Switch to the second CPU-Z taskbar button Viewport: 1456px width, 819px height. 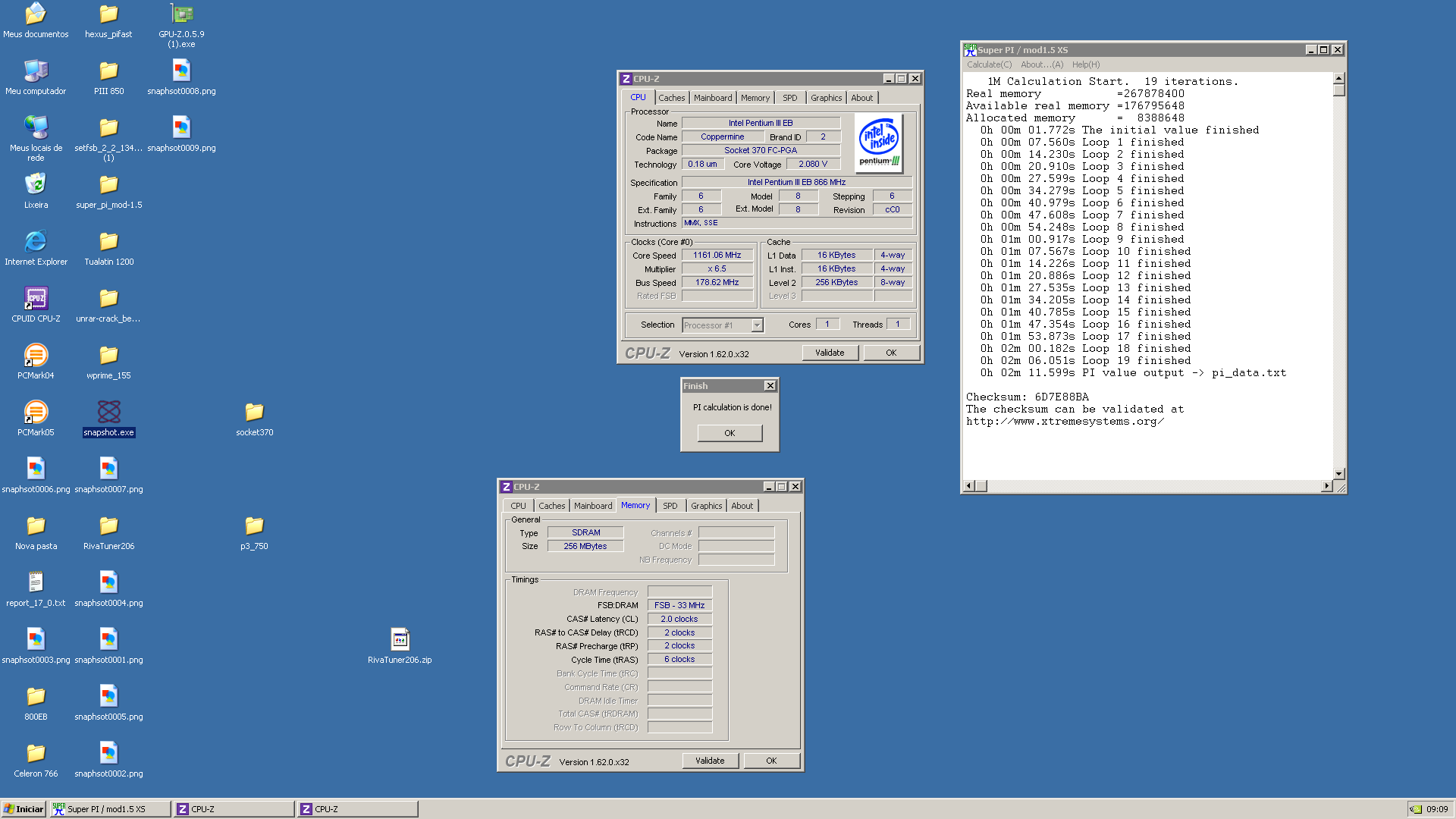pyautogui.click(x=358, y=809)
